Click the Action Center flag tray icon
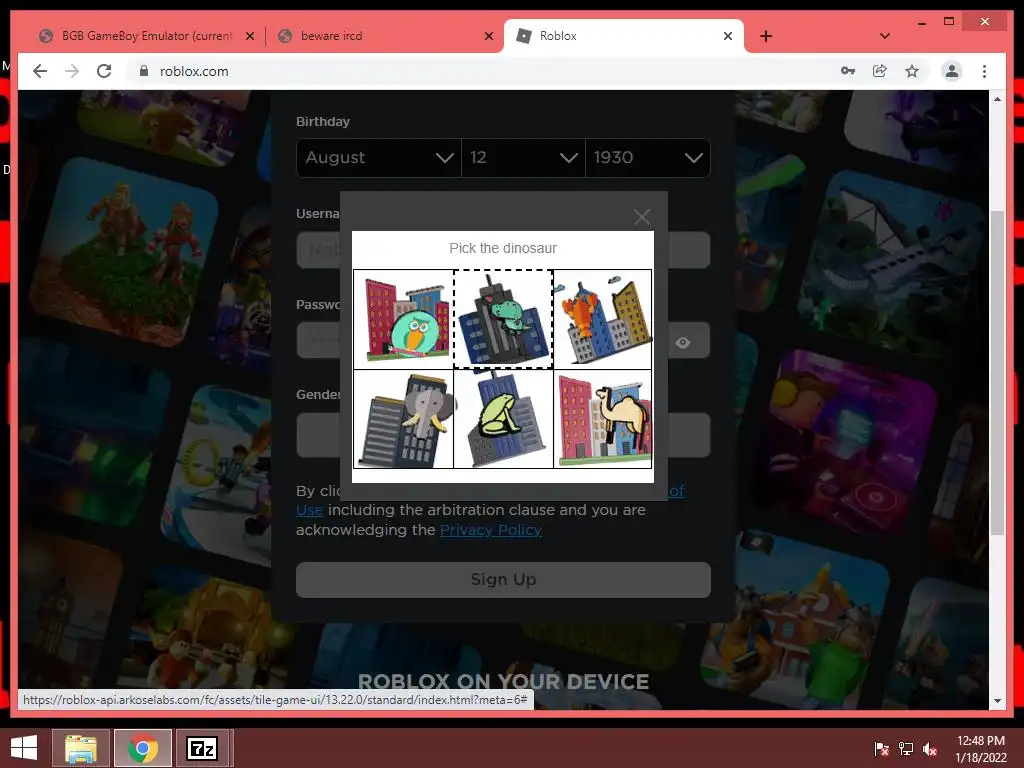The height and width of the screenshot is (768, 1024). coord(881,749)
